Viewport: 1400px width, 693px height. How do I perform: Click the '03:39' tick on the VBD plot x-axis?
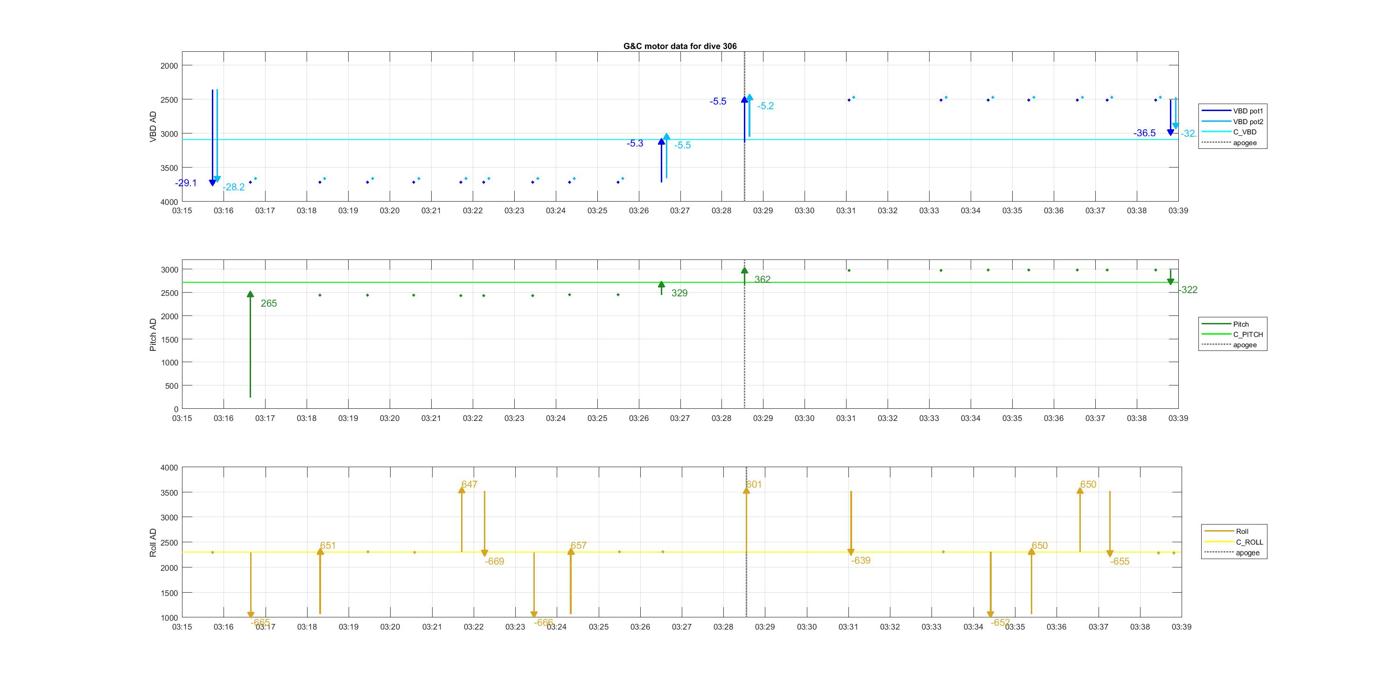(1178, 211)
